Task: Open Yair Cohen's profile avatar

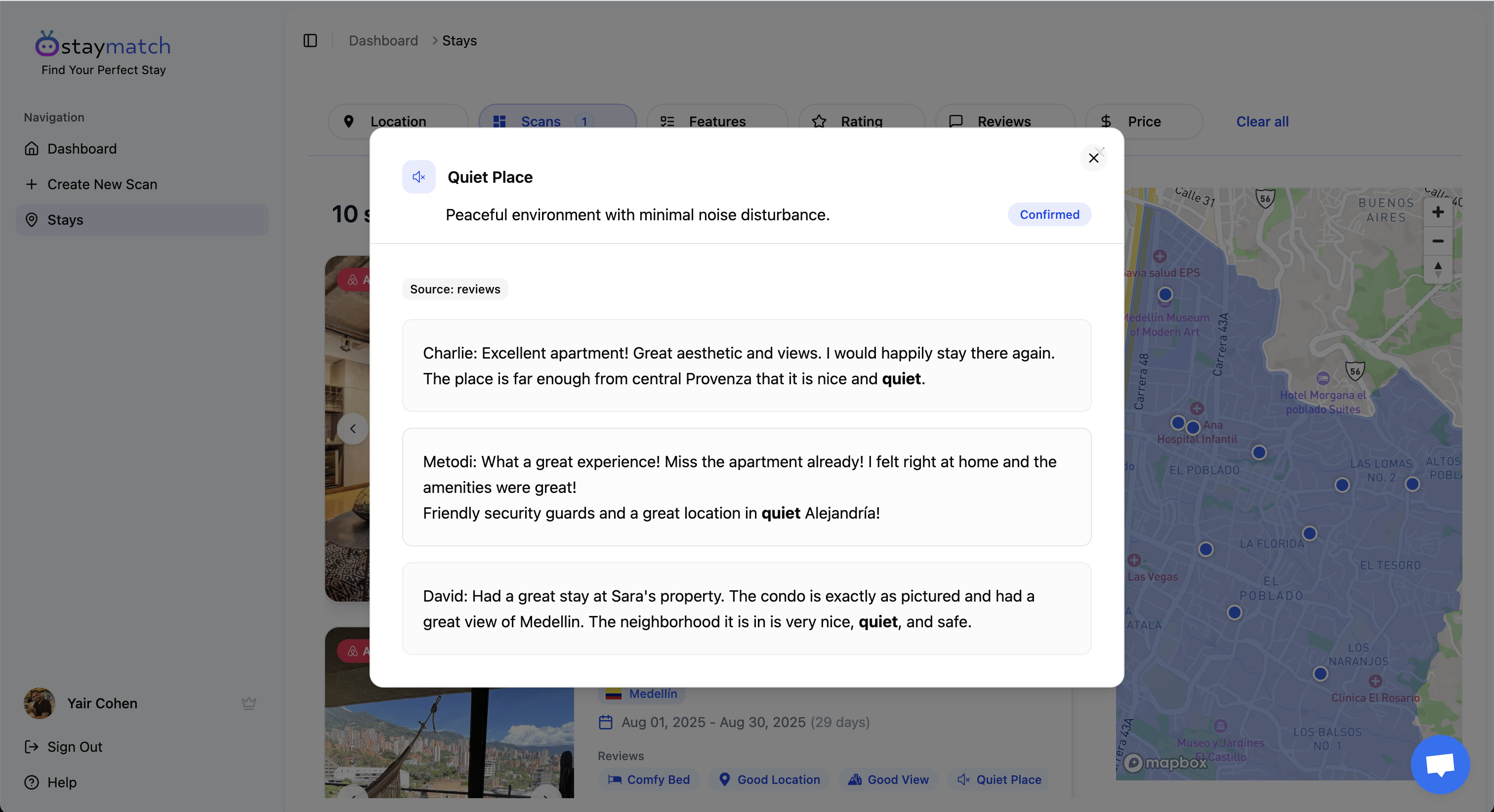Action: click(x=40, y=703)
